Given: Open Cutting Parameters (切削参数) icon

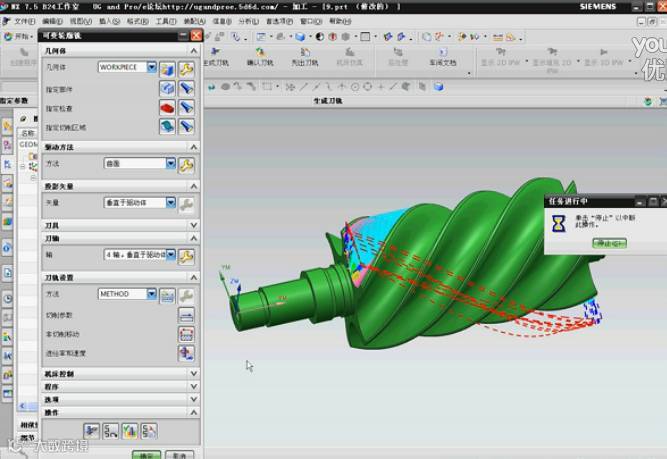Looking at the screenshot, I should 186,315.
